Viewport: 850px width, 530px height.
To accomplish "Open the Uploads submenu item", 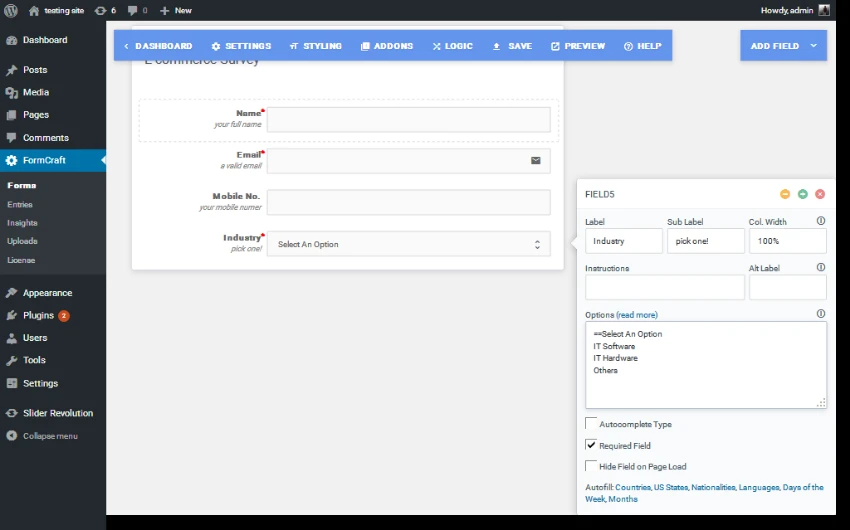I will pos(22,241).
